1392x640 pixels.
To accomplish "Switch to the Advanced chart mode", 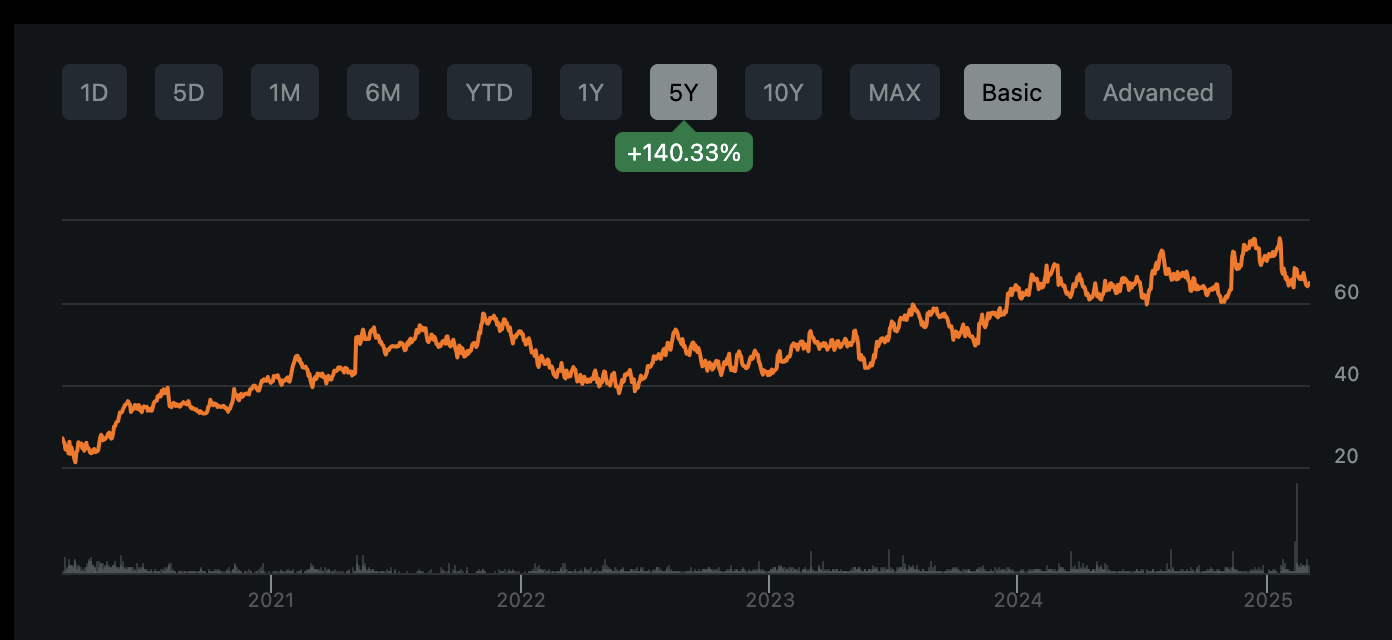I will tap(1158, 91).
